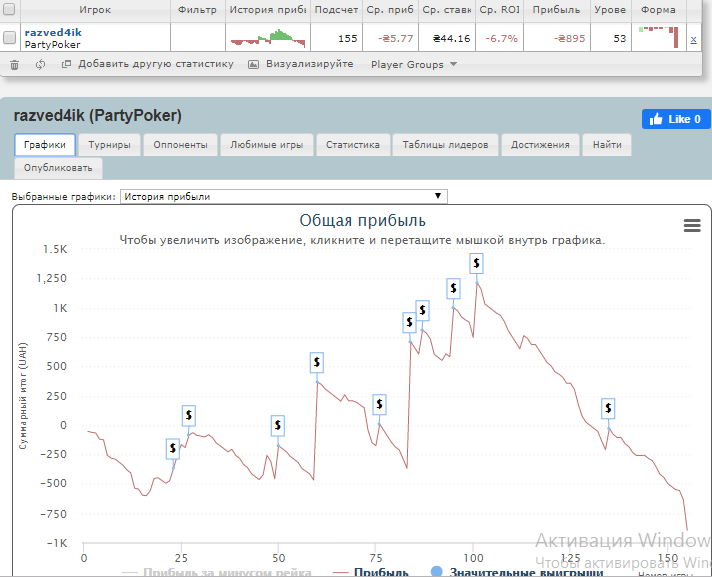Open the chart hamburger menu
The width and height of the screenshot is (712, 577).
pyautogui.click(x=692, y=226)
